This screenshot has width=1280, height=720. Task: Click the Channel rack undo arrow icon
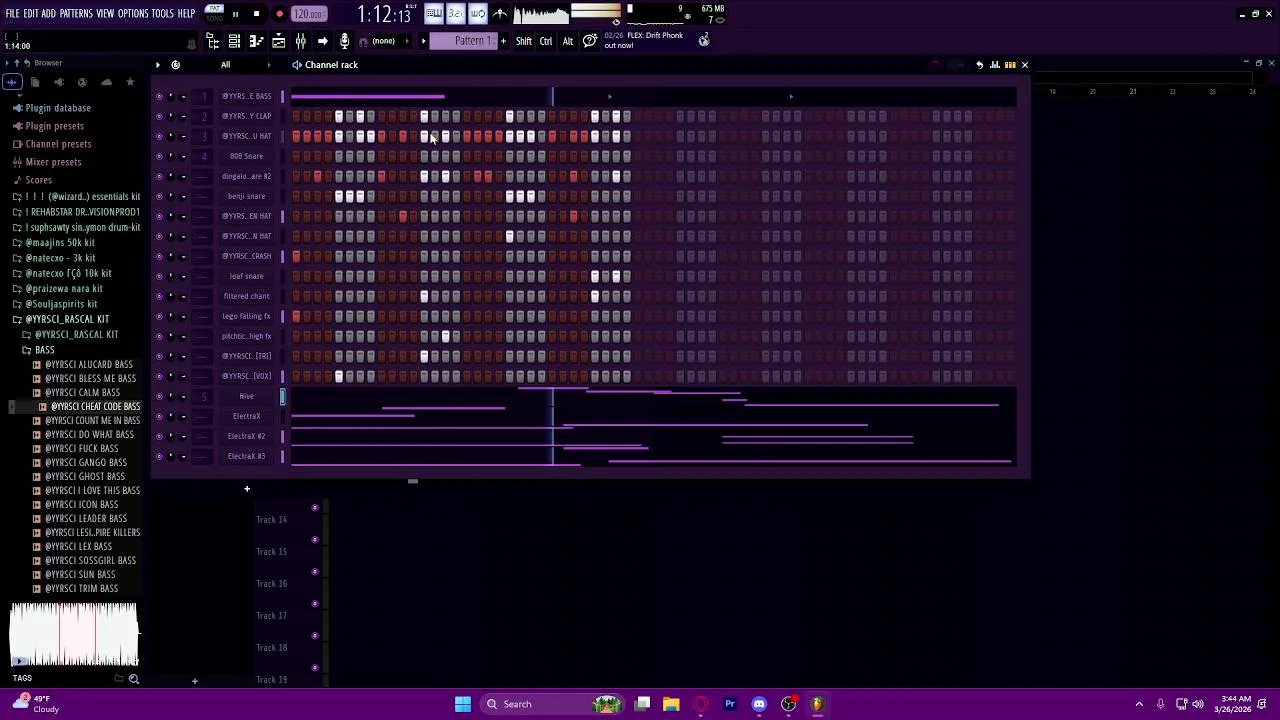(x=980, y=65)
